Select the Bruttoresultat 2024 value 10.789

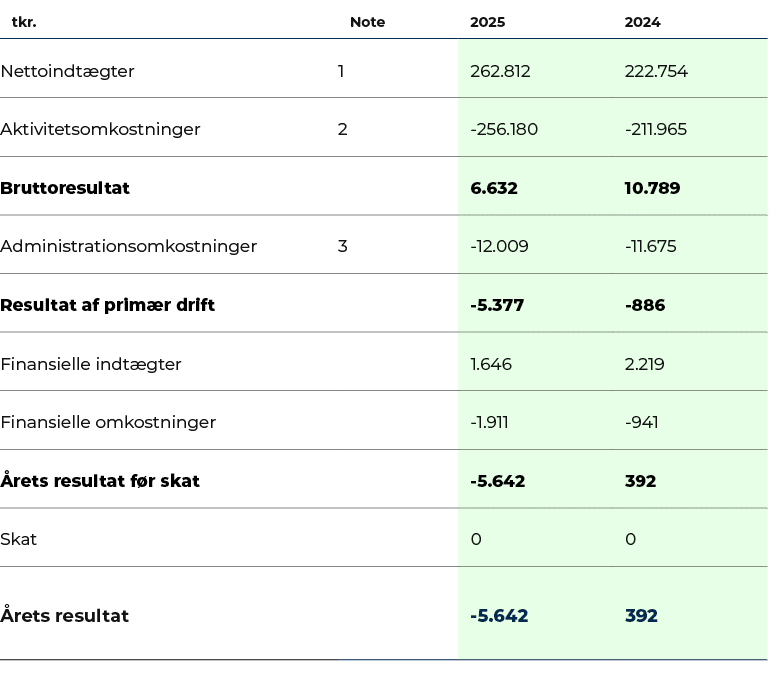(652, 188)
